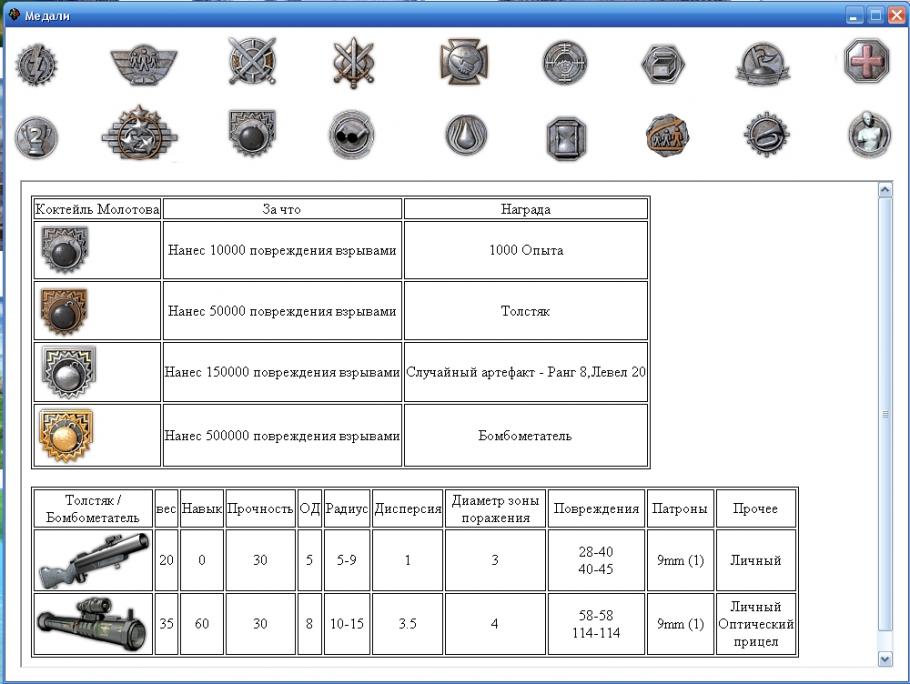The width and height of the screenshot is (910, 684).
Task: Click the crossed swords round medal
Action: click(x=251, y=62)
